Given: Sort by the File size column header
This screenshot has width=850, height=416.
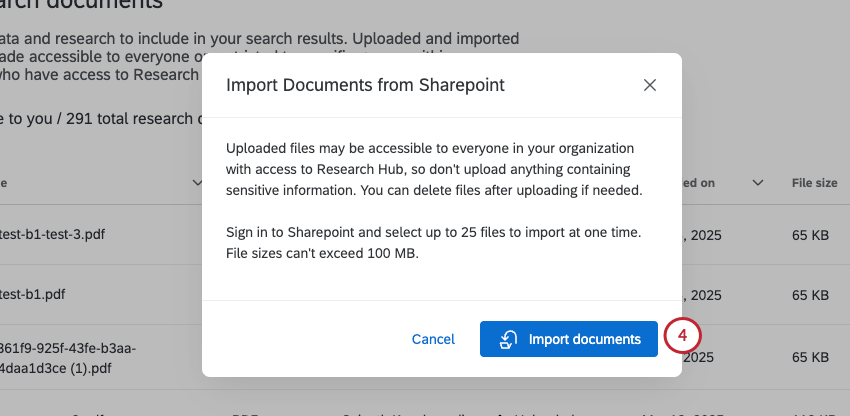Looking at the screenshot, I should pos(814,183).
